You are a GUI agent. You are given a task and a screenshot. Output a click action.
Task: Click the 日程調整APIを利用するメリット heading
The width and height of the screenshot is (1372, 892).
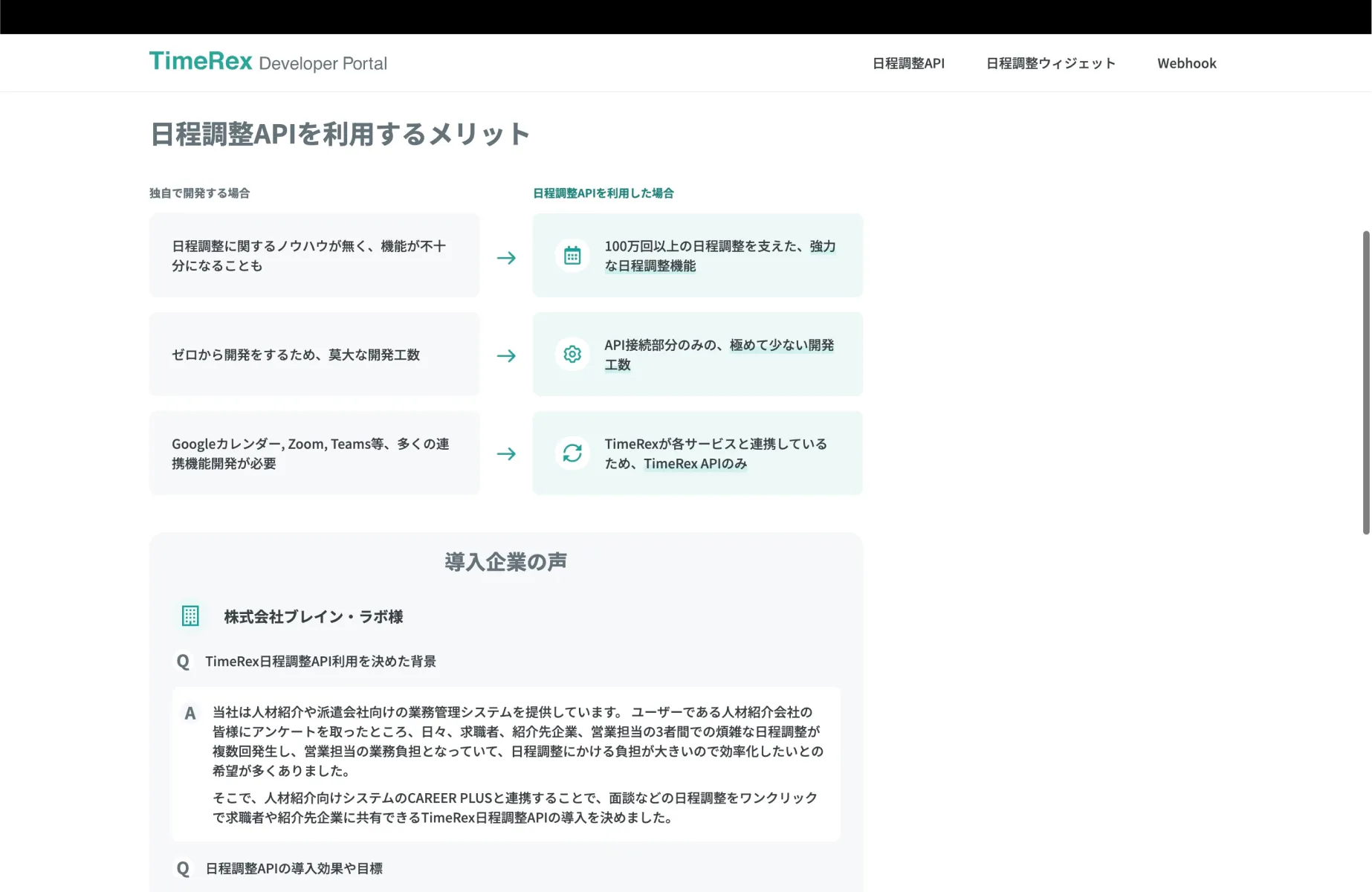pyautogui.click(x=340, y=135)
